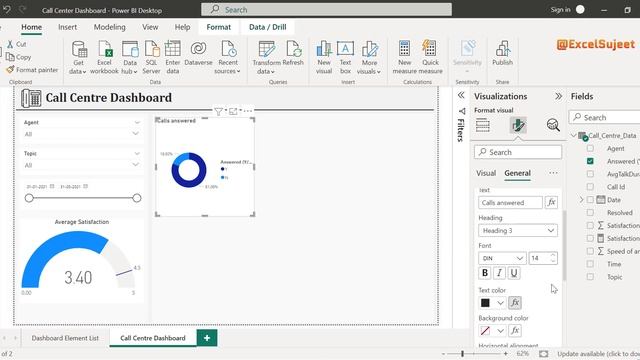Check the AvgTalkDuration field
The height and width of the screenshot is (360, 640).
[x=590, y=174]
